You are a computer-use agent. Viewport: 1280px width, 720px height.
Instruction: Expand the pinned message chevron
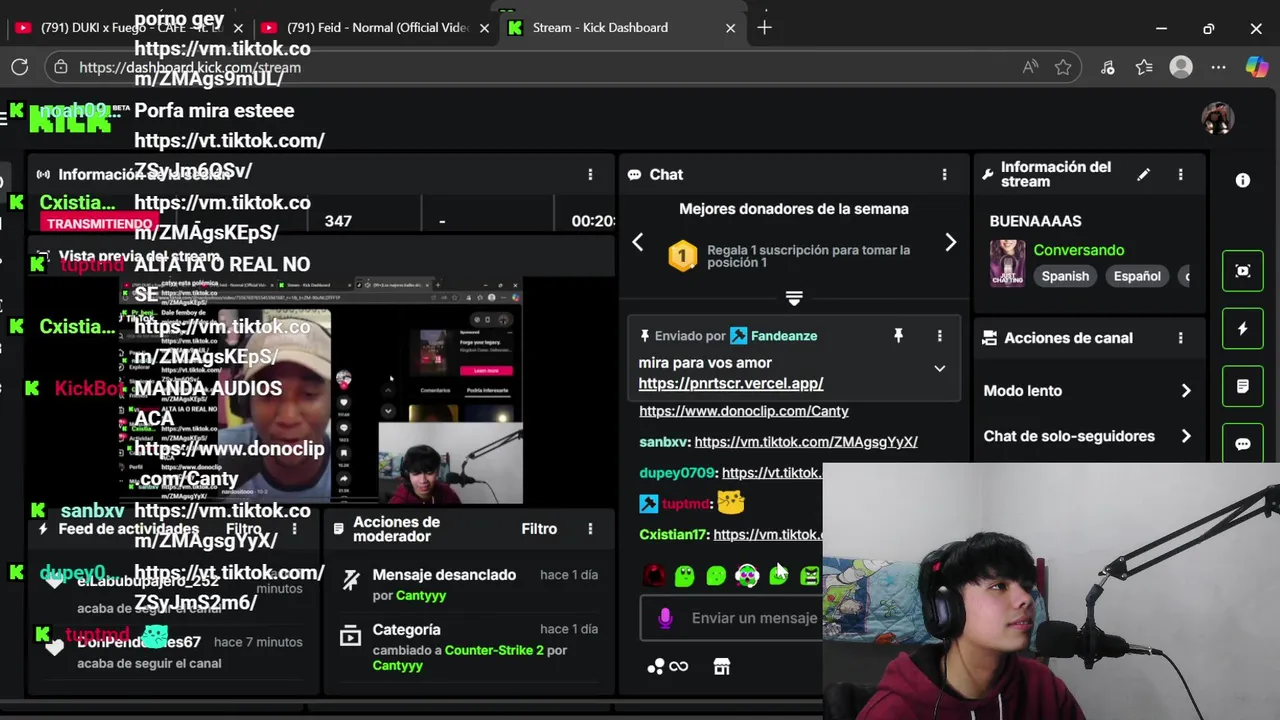(939, 368)
